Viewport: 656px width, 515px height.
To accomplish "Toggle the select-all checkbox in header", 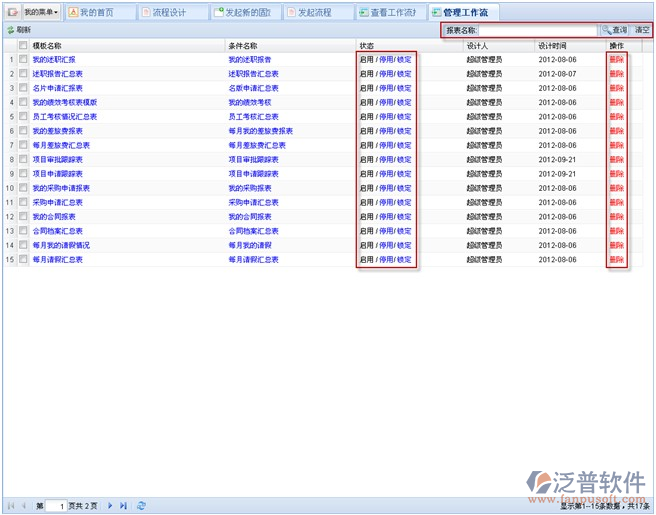I will tap(23, 46).
